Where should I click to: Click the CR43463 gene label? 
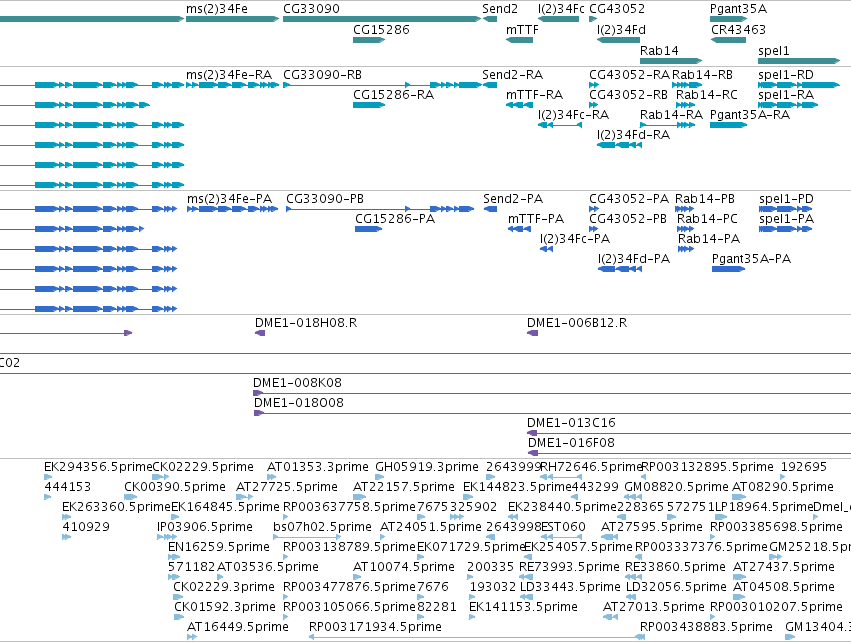pos(738,29)
